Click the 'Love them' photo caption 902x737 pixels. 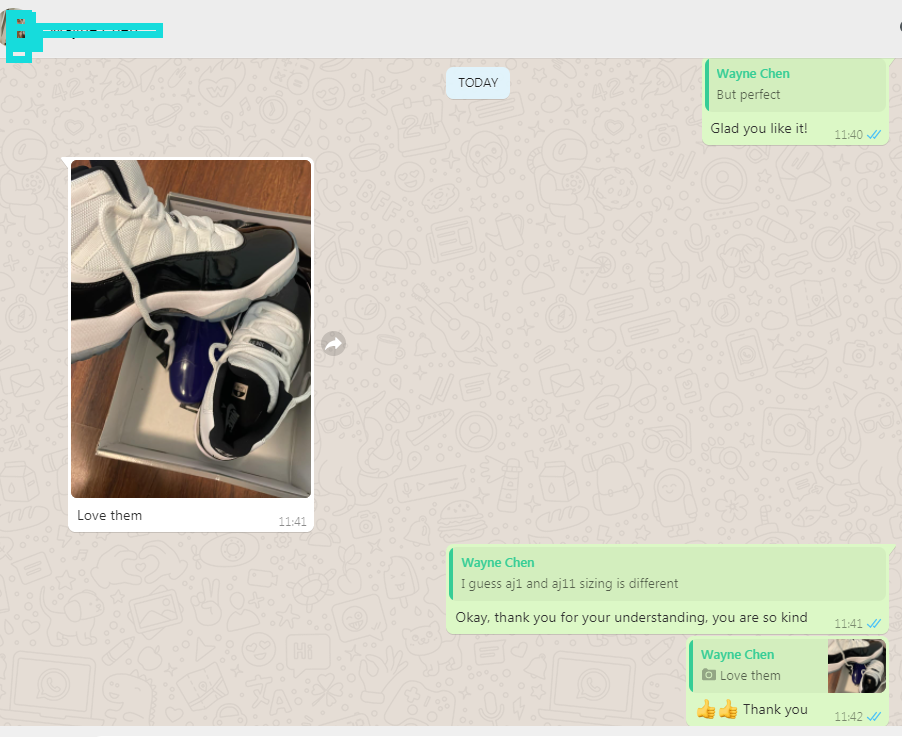point(110,516)
